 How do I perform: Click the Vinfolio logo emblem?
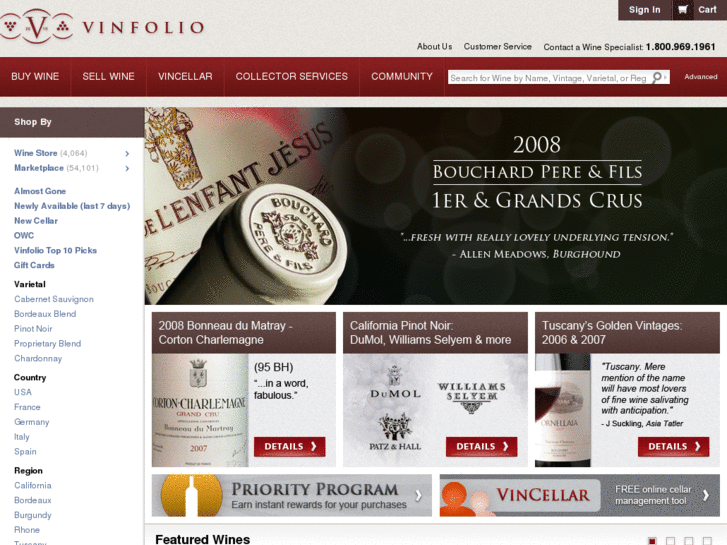pyautogui.click(x=36, y=26)
